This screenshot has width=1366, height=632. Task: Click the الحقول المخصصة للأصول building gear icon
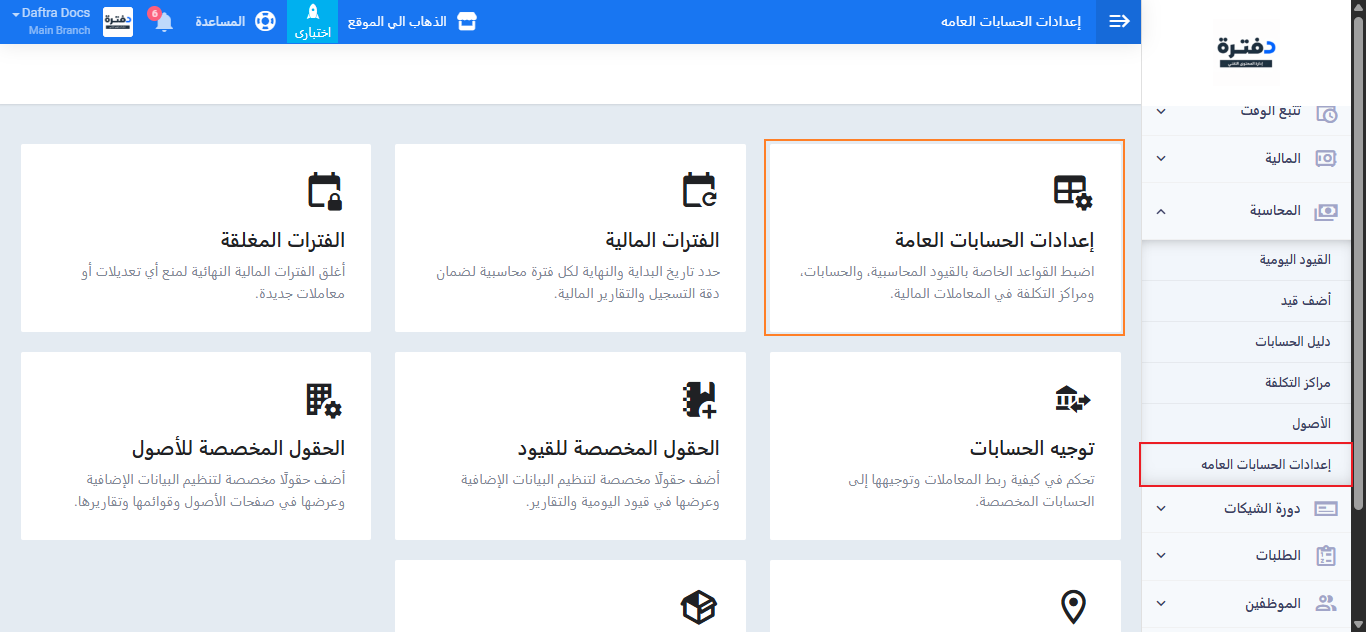[324, 400]
